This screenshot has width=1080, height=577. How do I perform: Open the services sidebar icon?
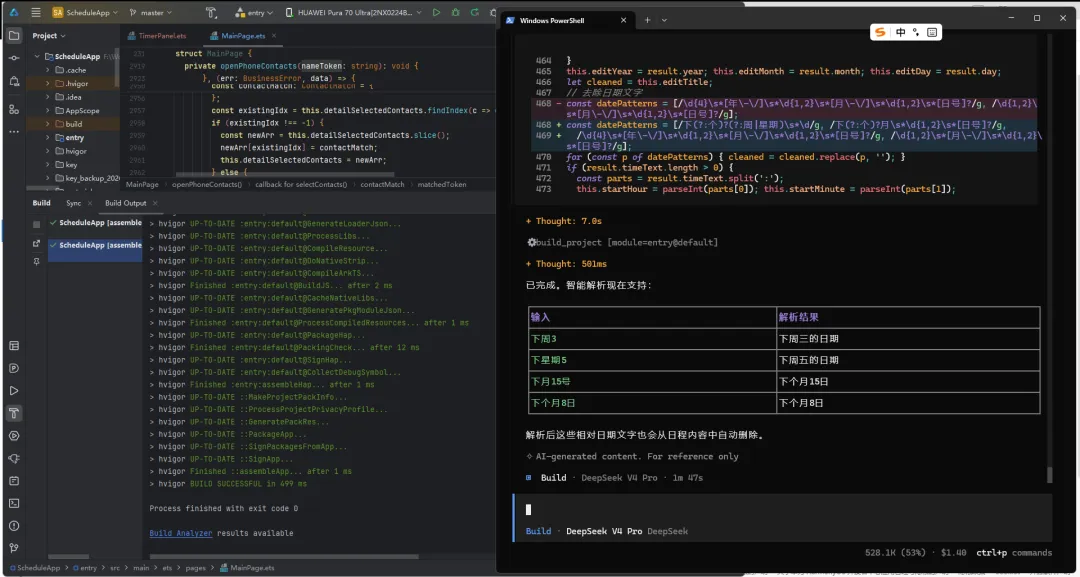[x=14, y=458]
